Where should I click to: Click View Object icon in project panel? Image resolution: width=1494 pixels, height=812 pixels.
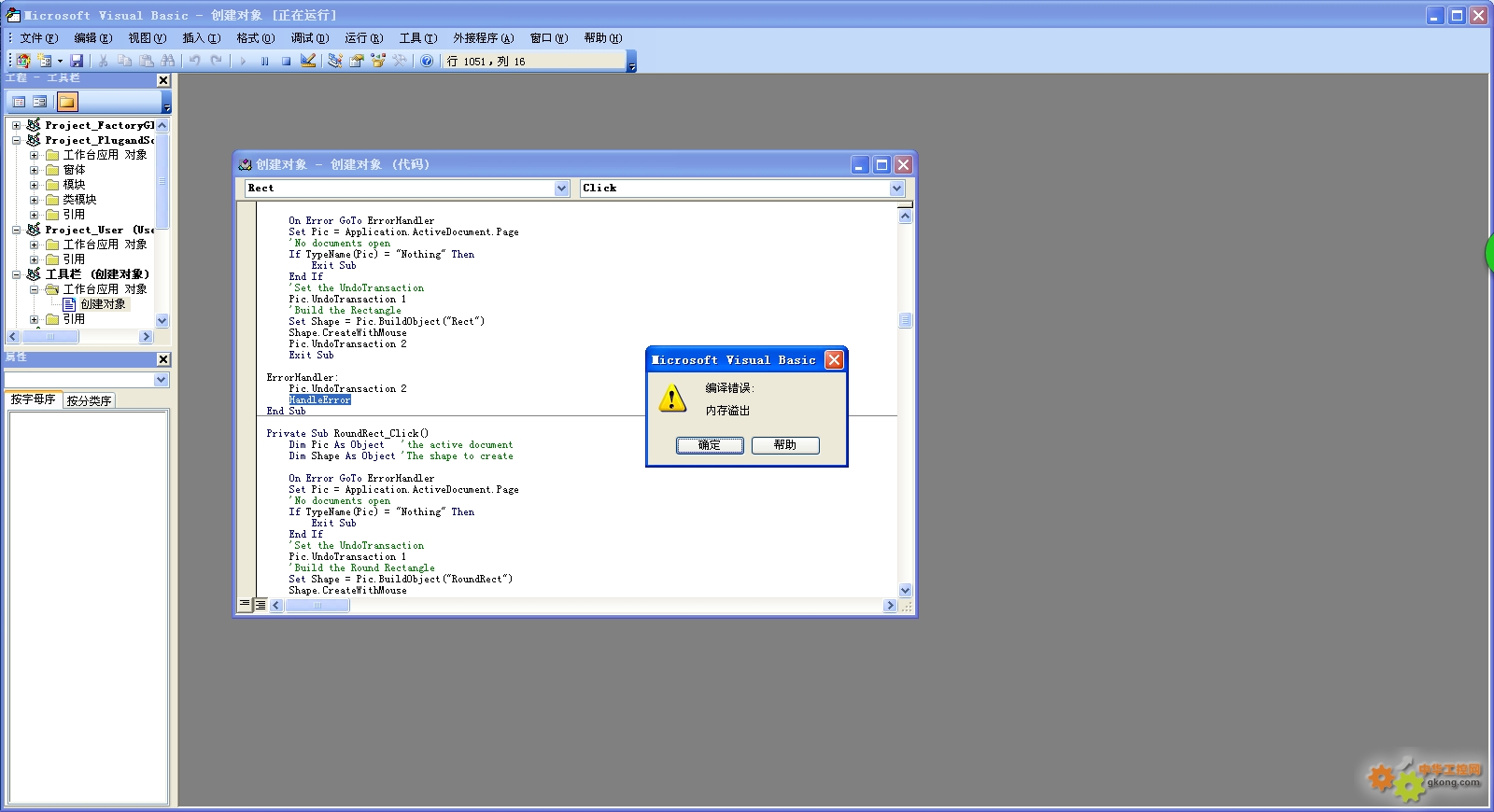(39, 102)
